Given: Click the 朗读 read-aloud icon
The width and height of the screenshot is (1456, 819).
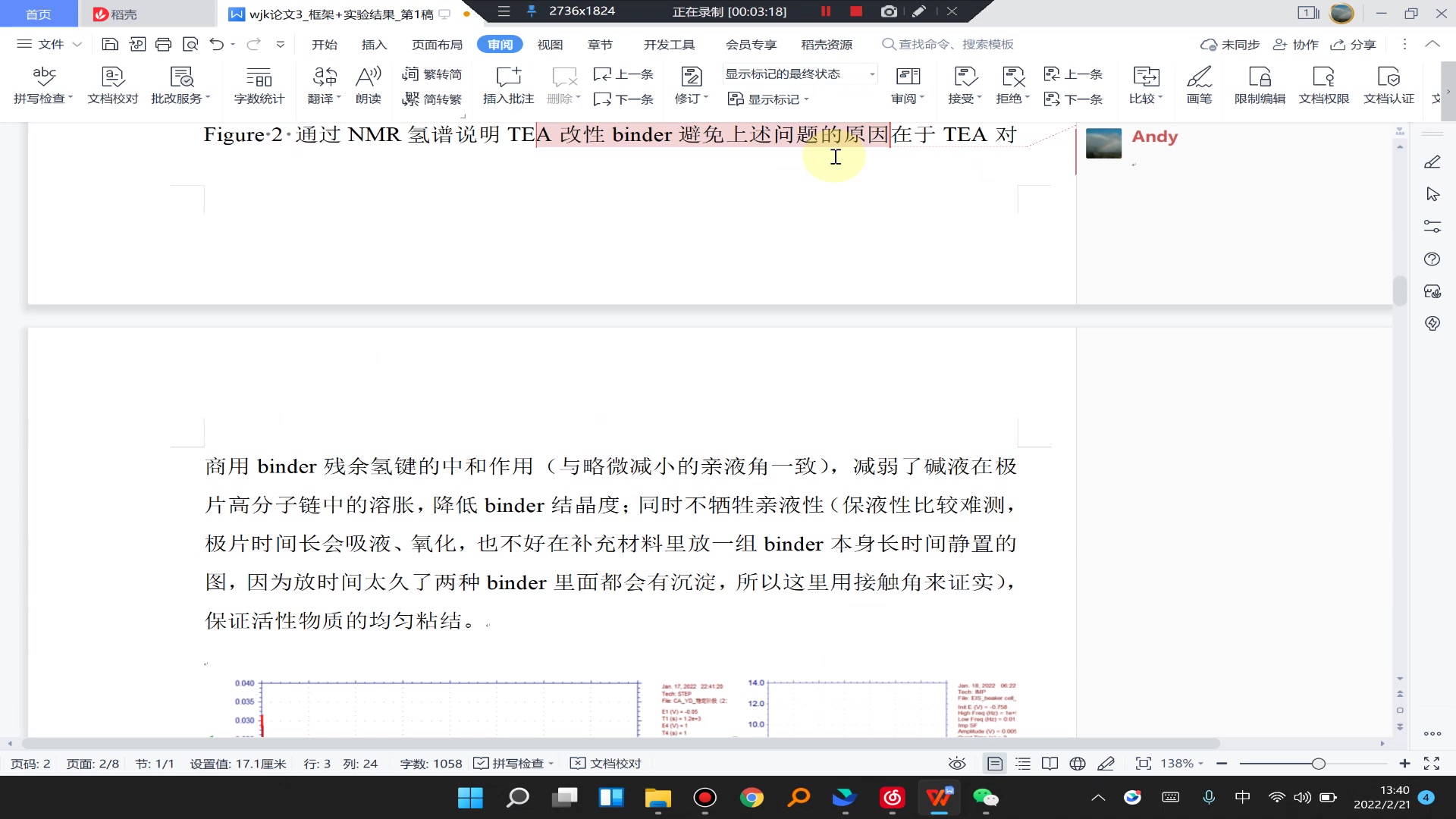Looking at the screenshot, I should pos(368,85).
